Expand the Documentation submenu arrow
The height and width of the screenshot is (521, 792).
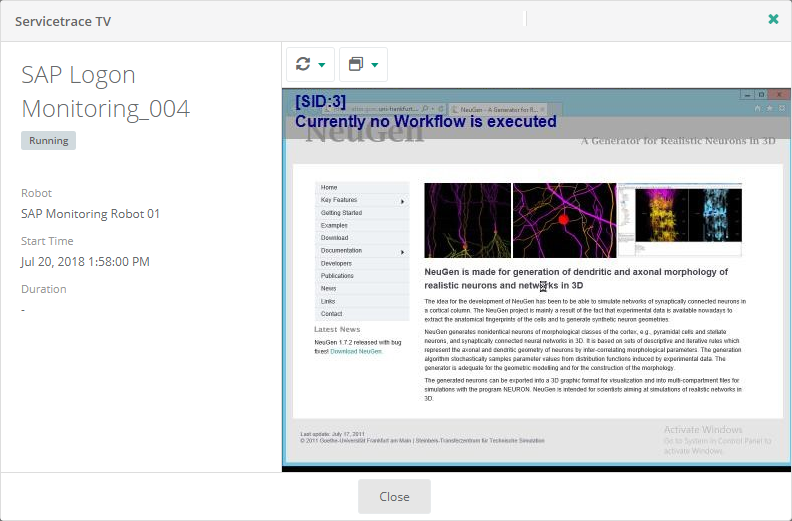pos(403,252)
